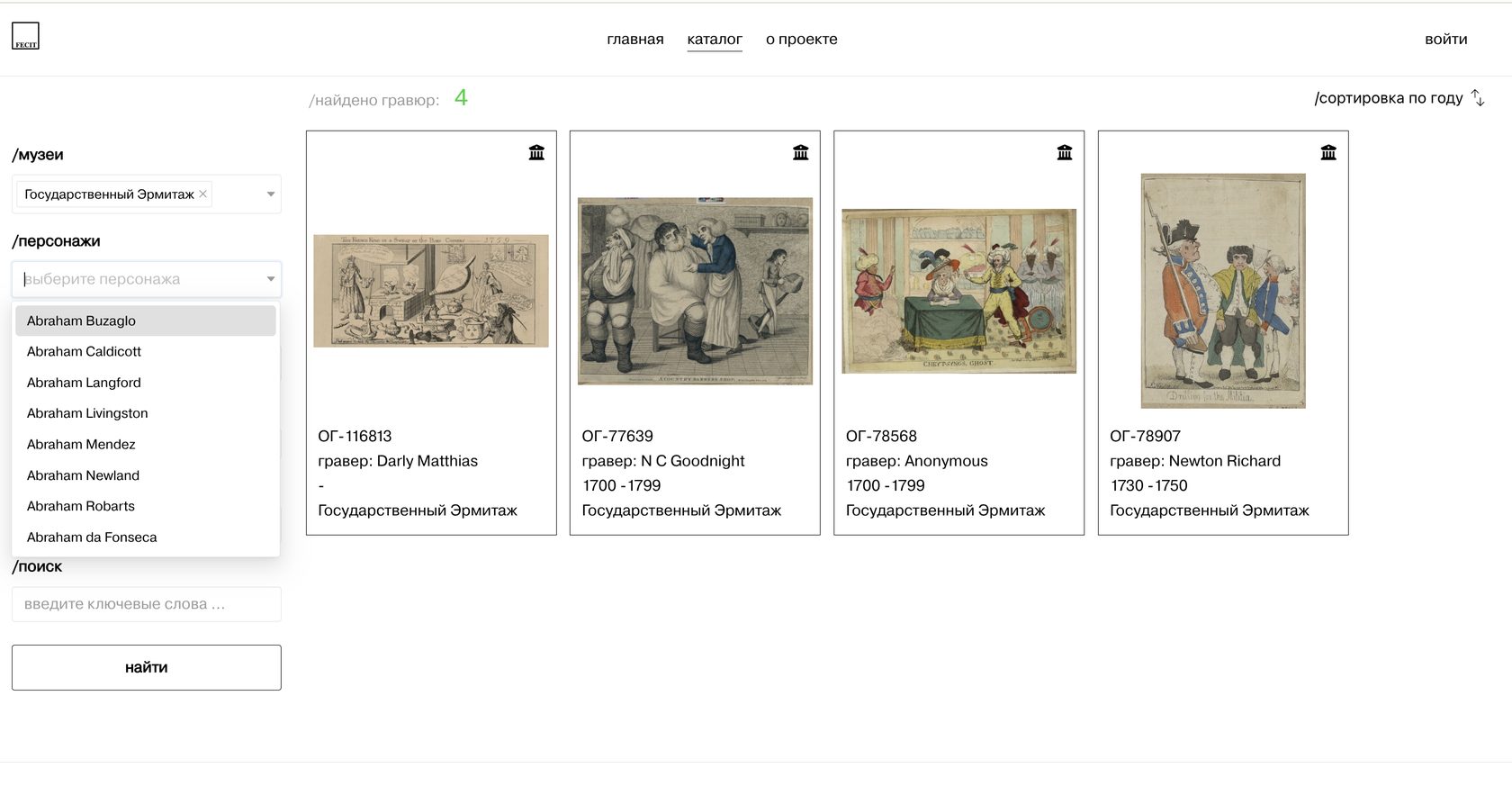This screenshot has height=786, width=1512.
Task: Click the /поиск section heading
Action: tap(37, 566)
